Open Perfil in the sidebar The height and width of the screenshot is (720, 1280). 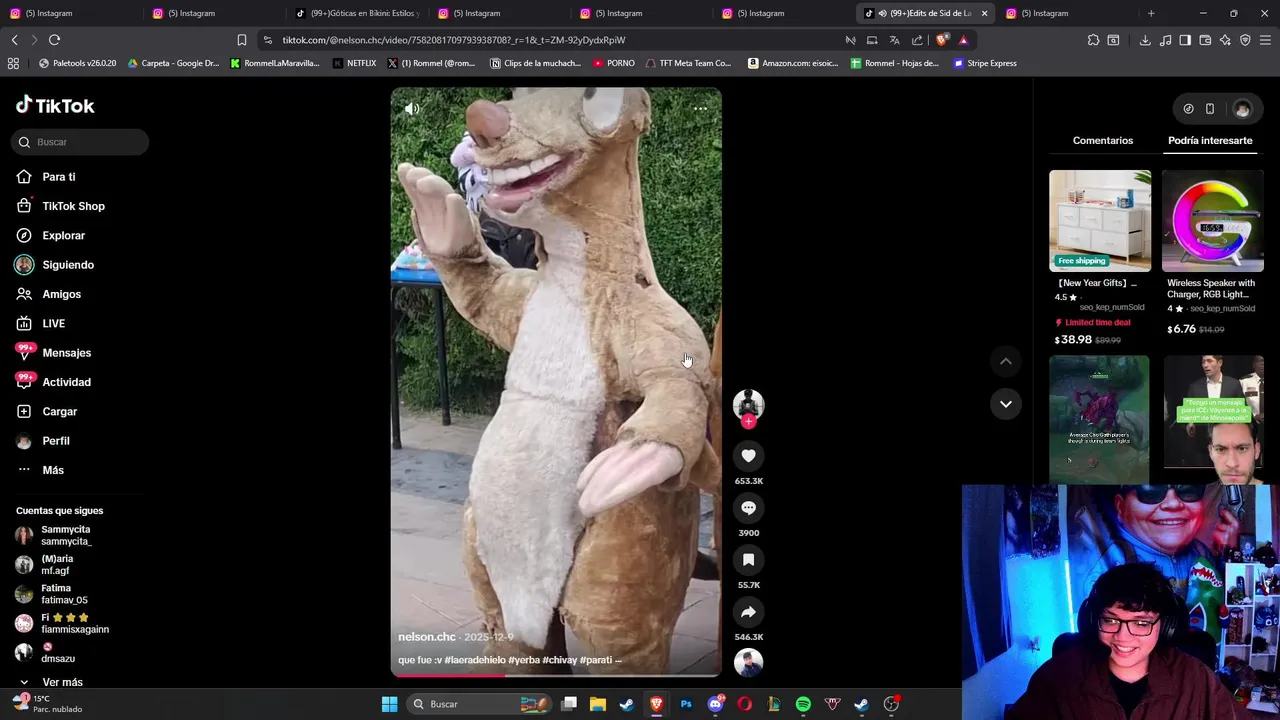click(x=55, y=441)
